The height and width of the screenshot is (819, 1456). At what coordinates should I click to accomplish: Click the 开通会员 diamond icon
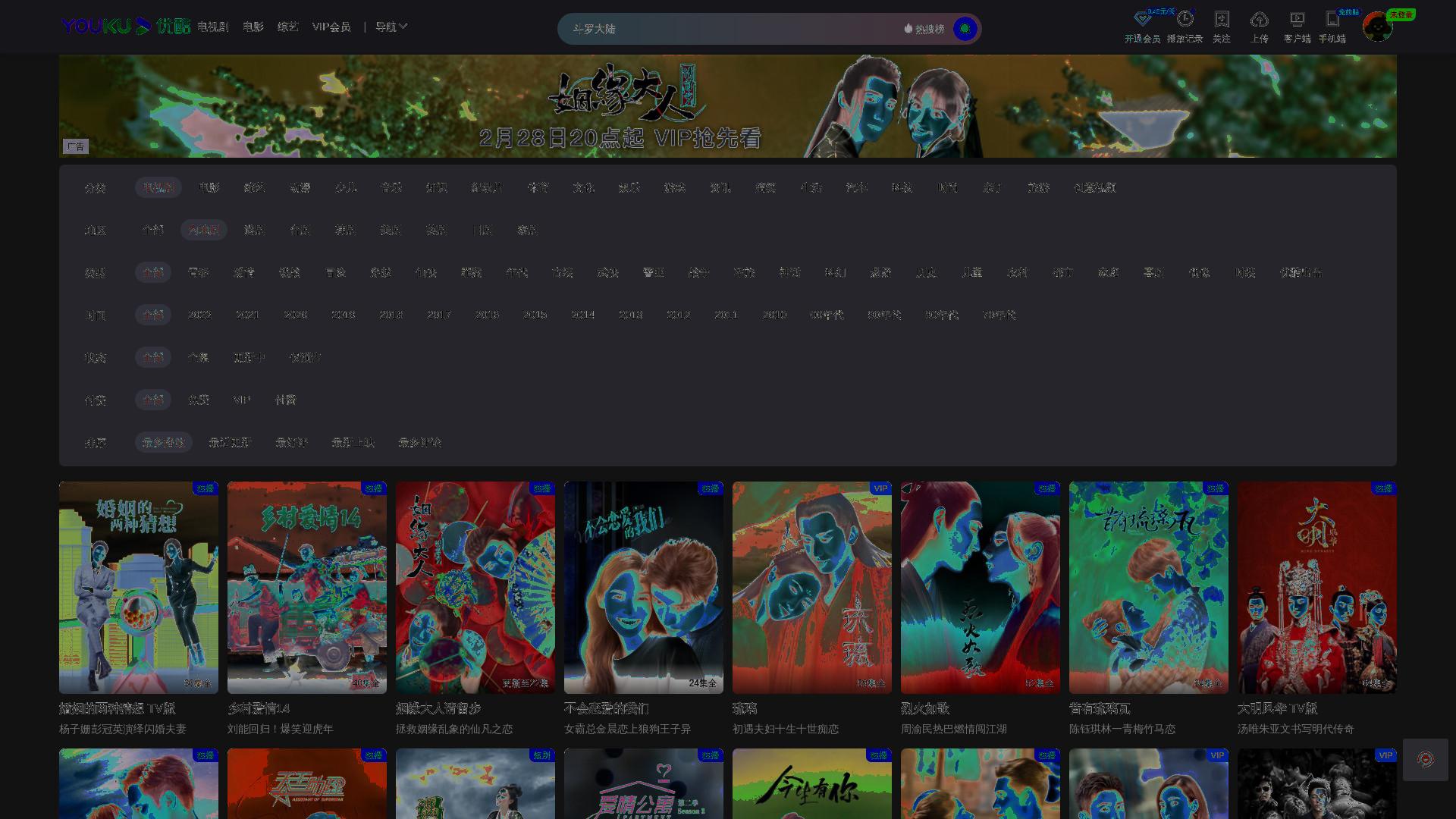pyautogui.click(x=1142, y=19)
